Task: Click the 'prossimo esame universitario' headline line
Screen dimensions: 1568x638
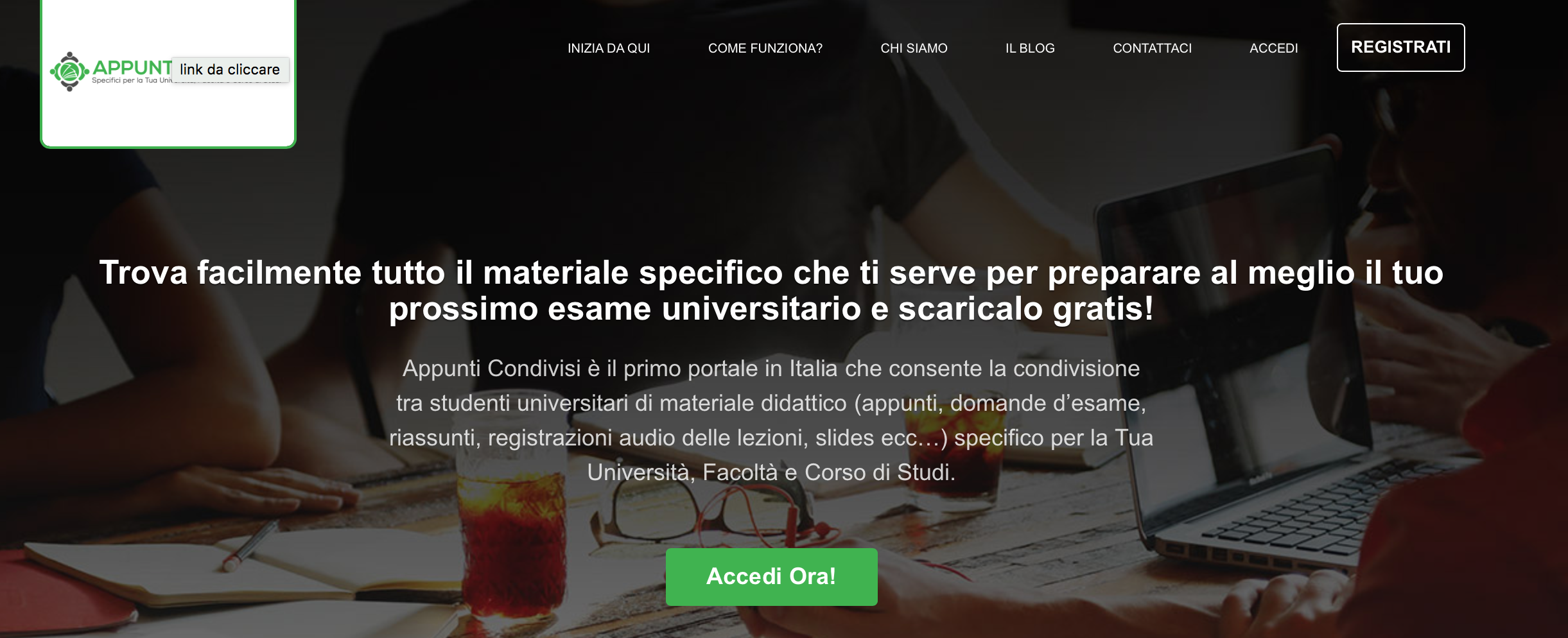Action: (x=771, y=309)
